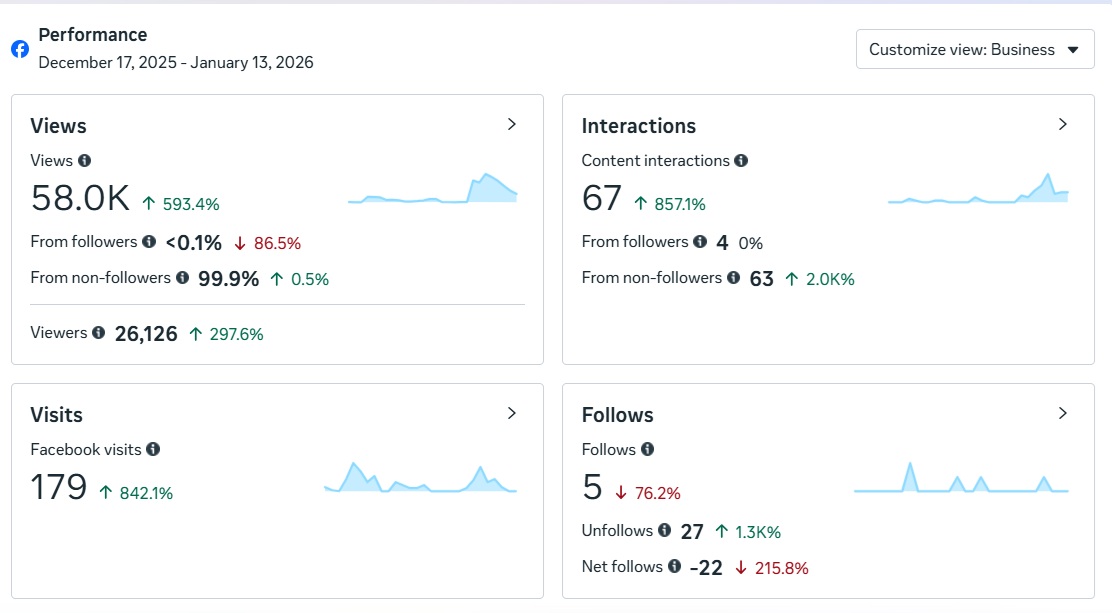Expand Views card using its chevron arrow
This screenshot has height=613, width=1112.
click(512, 124)
